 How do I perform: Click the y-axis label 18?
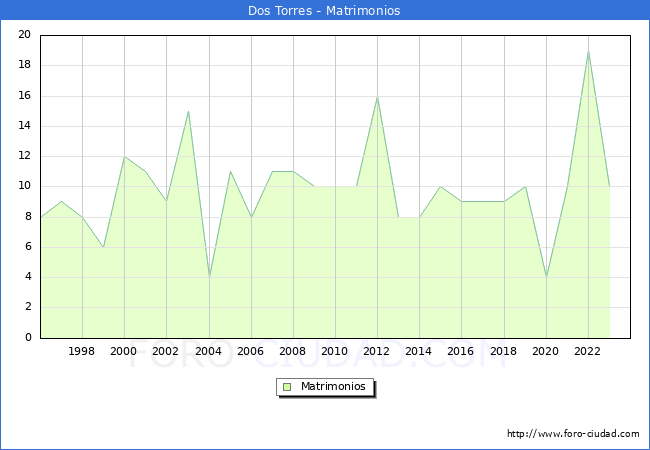pos(25,65)
